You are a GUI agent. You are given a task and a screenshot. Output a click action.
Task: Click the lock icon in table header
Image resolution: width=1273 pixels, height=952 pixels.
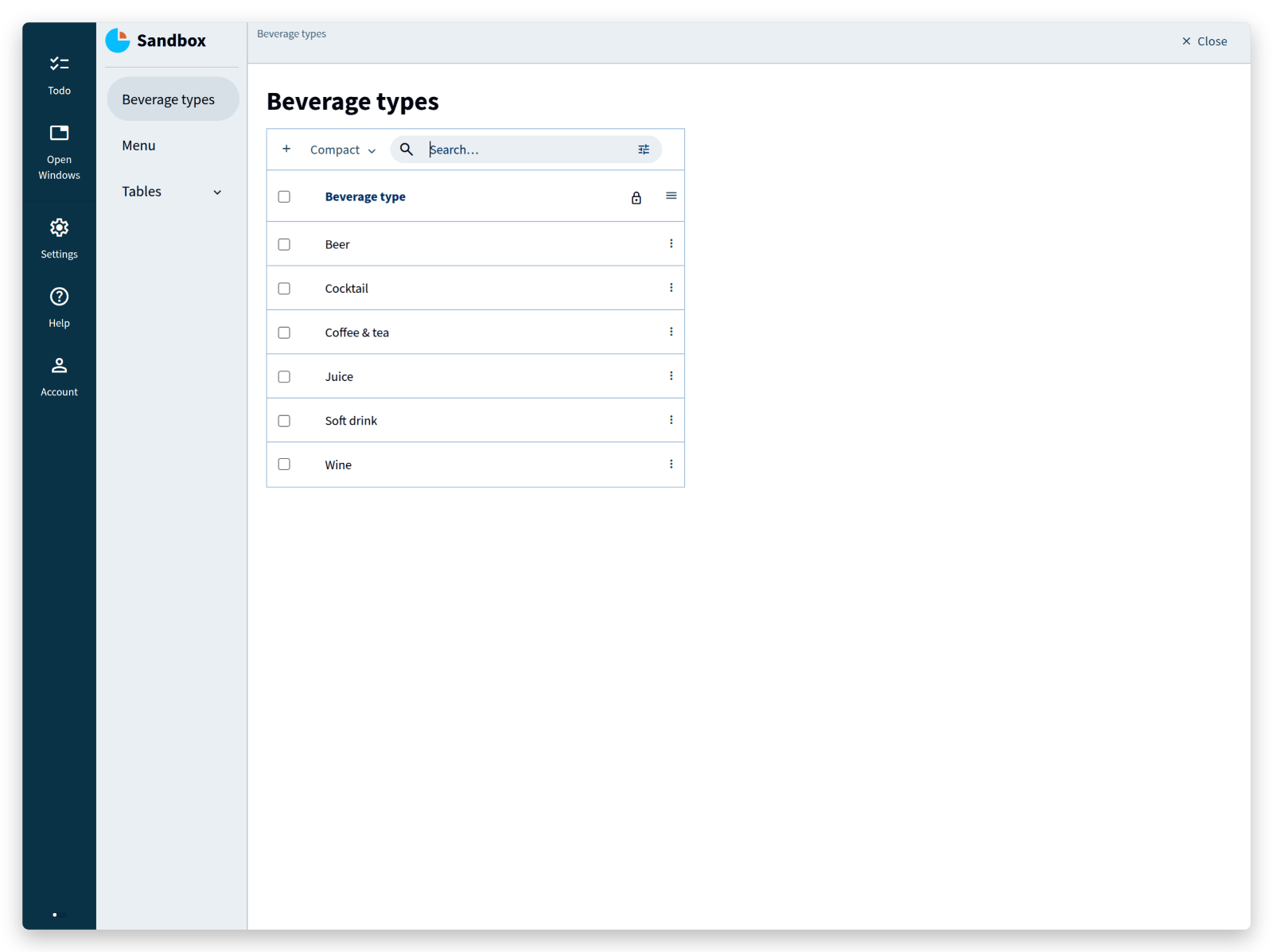click(x=636, y=197)
